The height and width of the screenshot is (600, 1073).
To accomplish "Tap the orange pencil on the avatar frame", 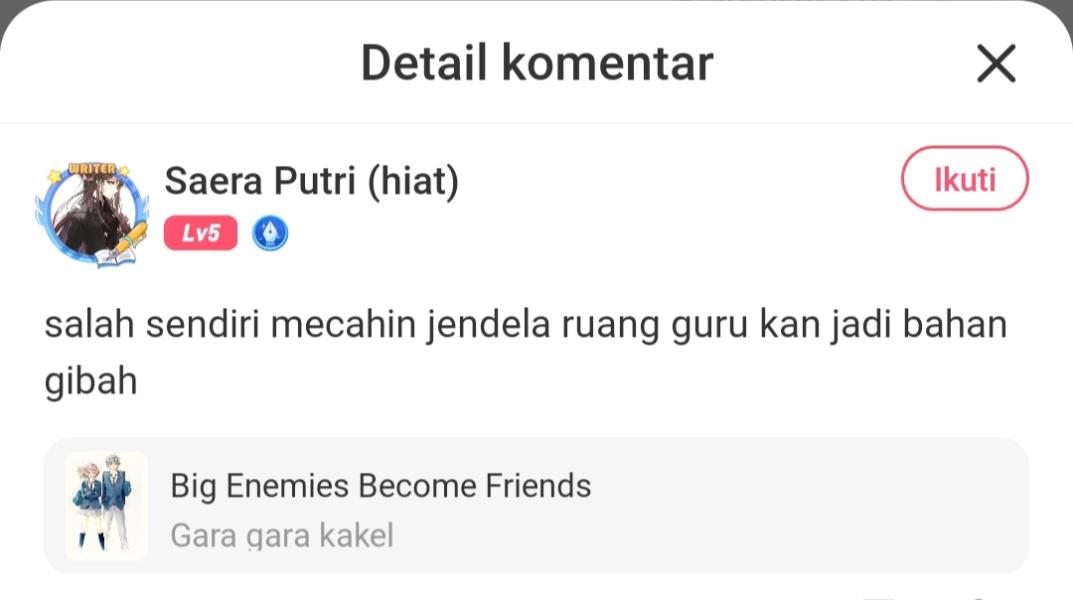I will point(131,237).
